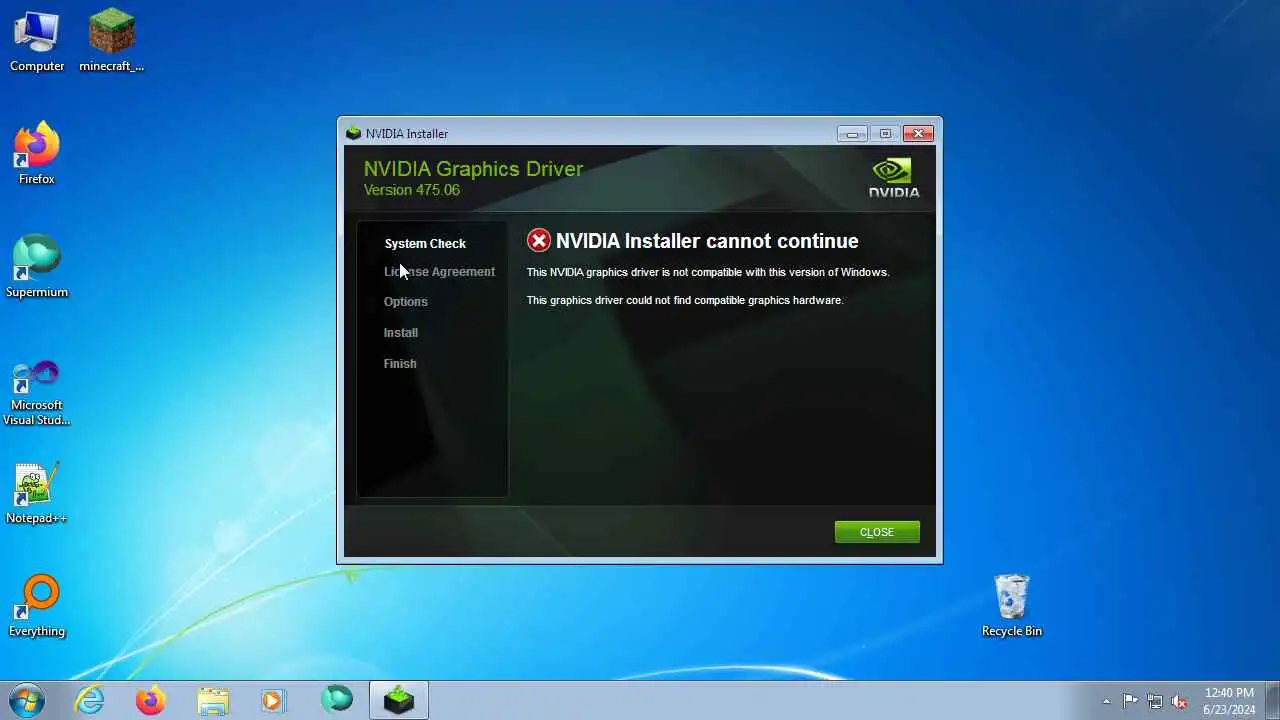Open the Windows Start menu
This screenshot has width=1280, height=720.
(x=26, y=700)
